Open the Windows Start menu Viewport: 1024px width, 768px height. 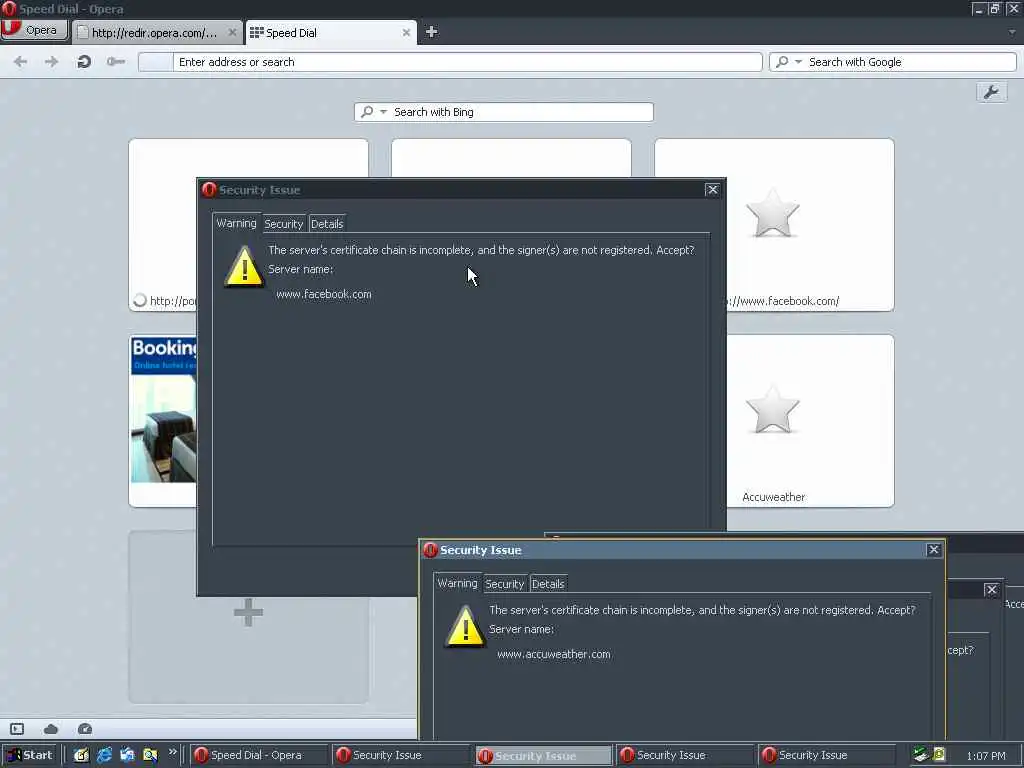(30, 755)
